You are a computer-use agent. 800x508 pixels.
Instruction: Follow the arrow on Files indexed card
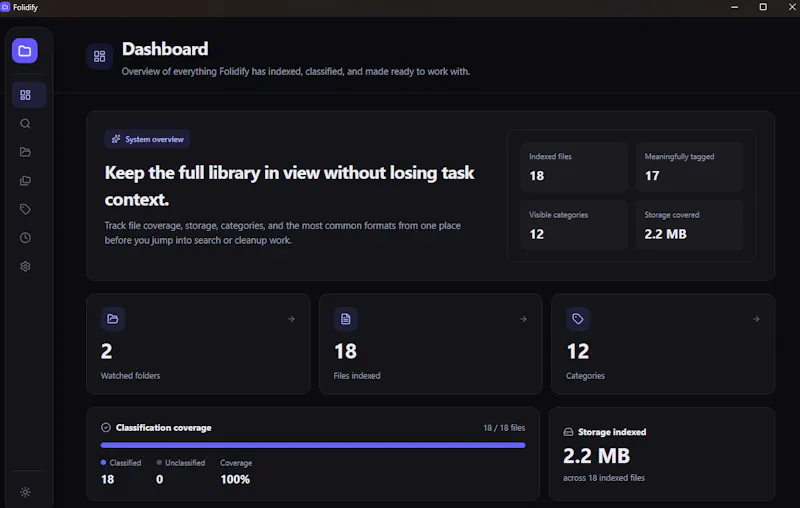pos(523,319)
